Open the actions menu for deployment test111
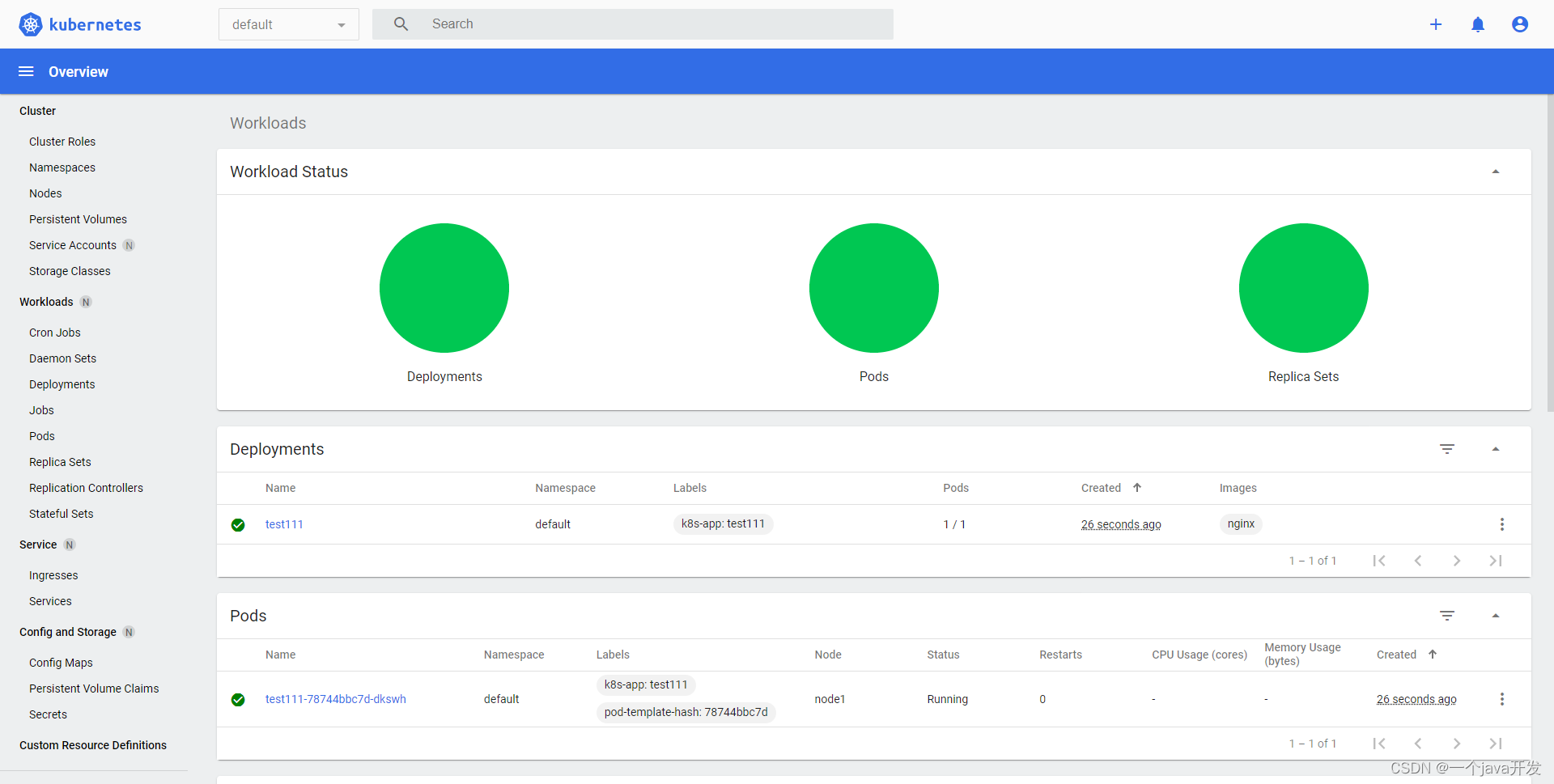The width and height of the screenshot is (1554, 784). point(1502,524)
